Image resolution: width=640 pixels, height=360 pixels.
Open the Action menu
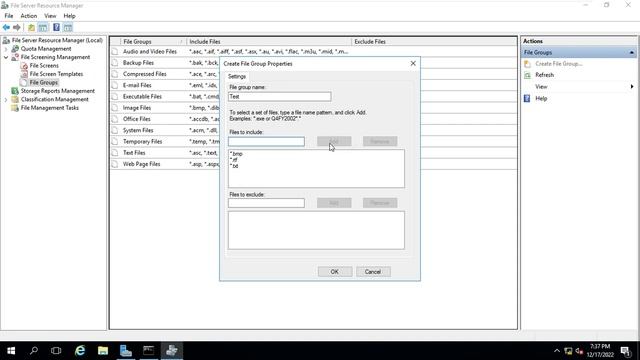click(29, 16)
